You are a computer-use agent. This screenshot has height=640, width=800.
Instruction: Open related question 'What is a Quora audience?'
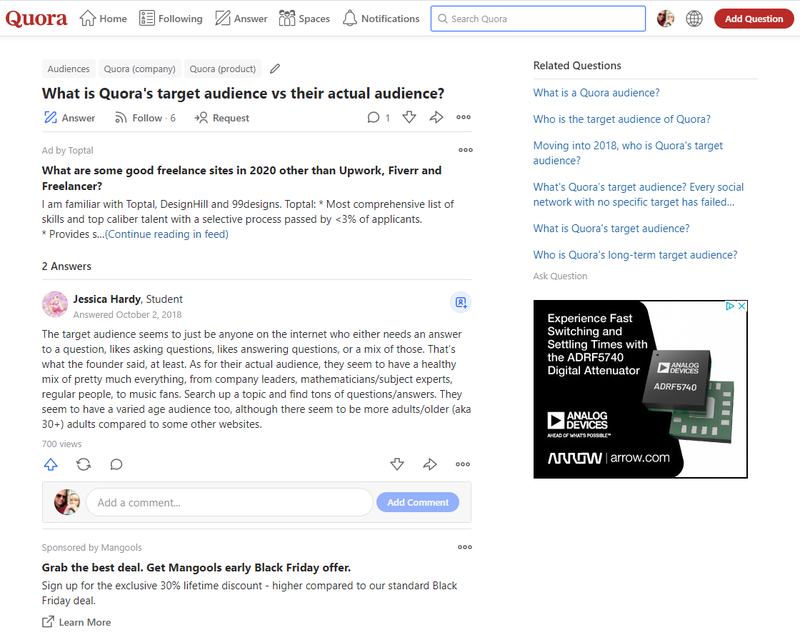(x=596, y=93)
